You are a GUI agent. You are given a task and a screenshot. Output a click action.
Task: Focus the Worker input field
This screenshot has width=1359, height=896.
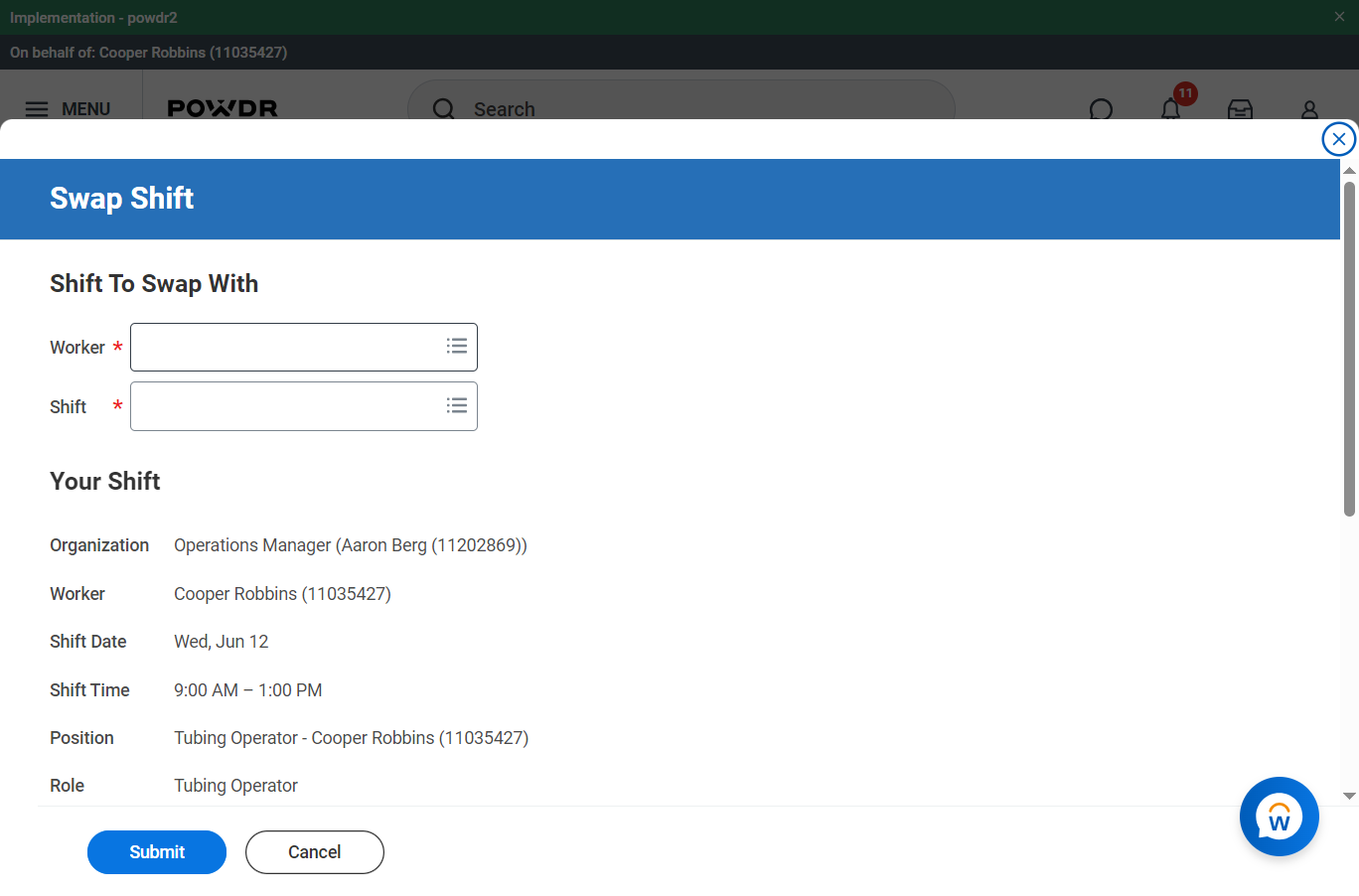click(x=304, y=347)
